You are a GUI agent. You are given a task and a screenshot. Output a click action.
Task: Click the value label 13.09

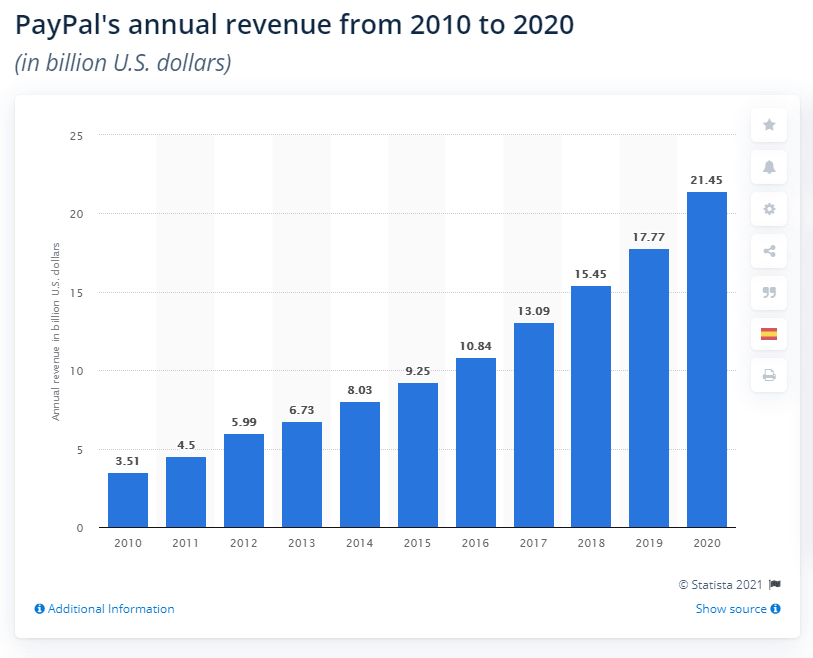click(x=534, y=311)
